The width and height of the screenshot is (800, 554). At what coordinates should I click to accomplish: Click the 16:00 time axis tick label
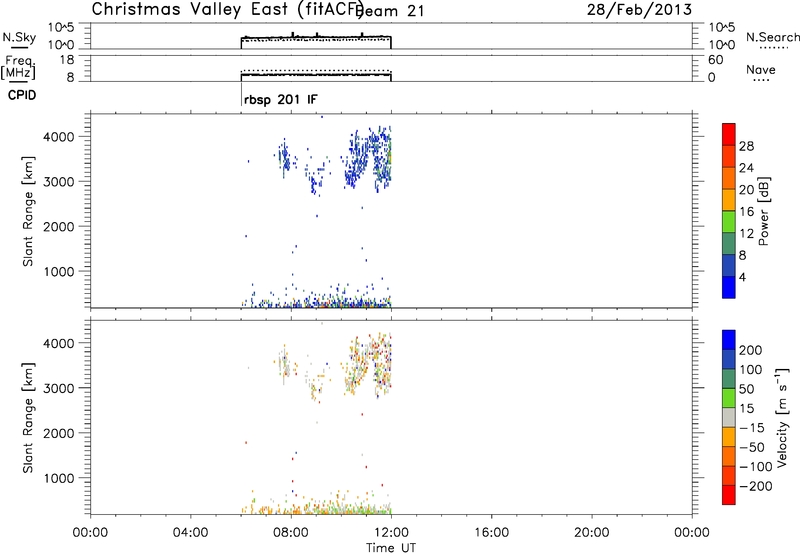click(491, 533)
